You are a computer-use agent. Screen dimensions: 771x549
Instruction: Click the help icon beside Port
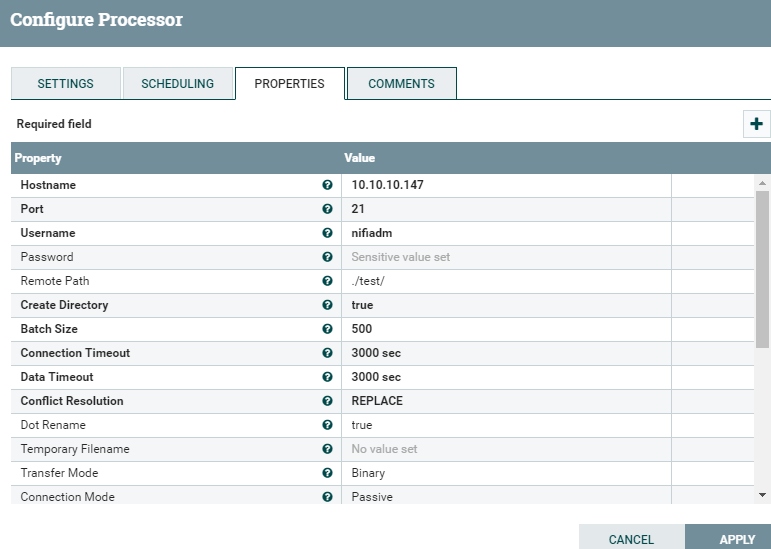(x=327, y=209)
